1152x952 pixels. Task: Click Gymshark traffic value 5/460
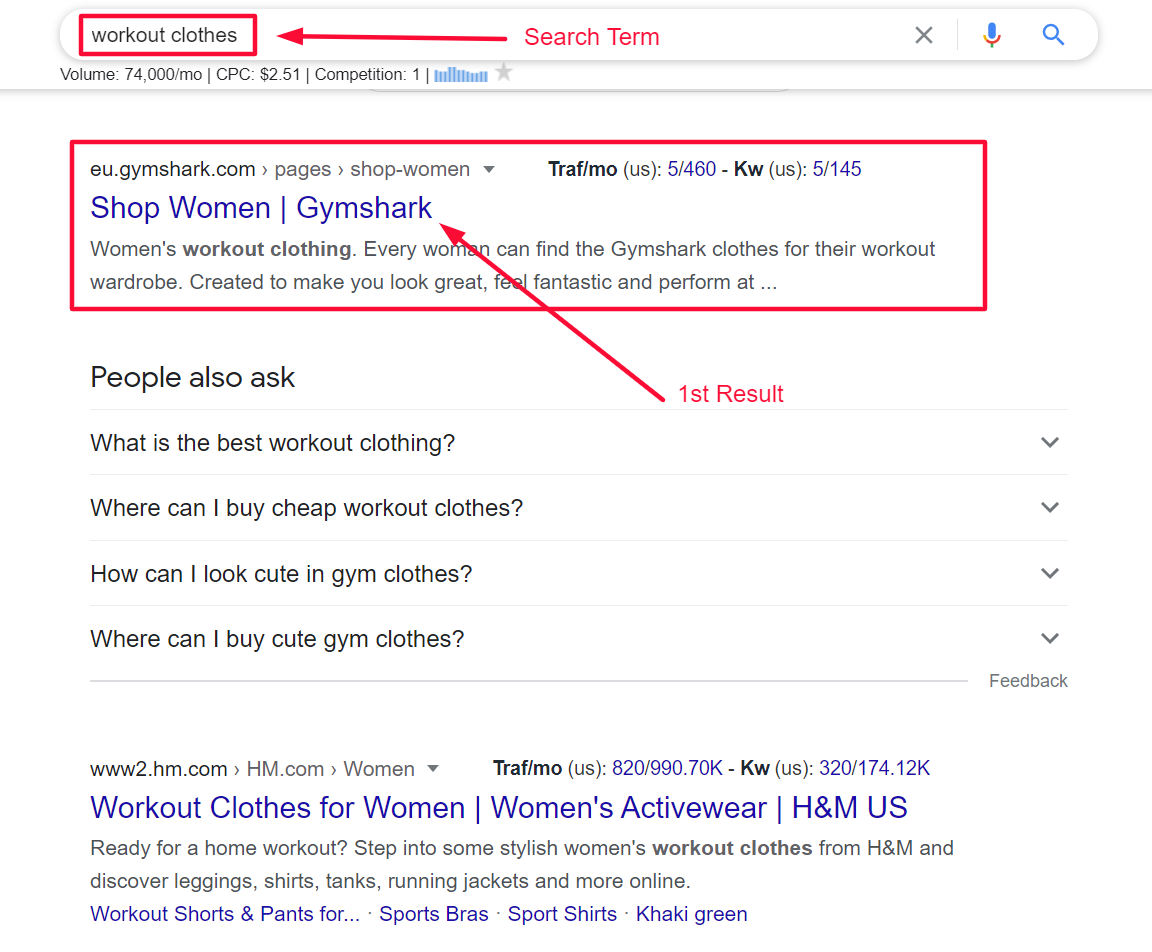coord(691,169)
